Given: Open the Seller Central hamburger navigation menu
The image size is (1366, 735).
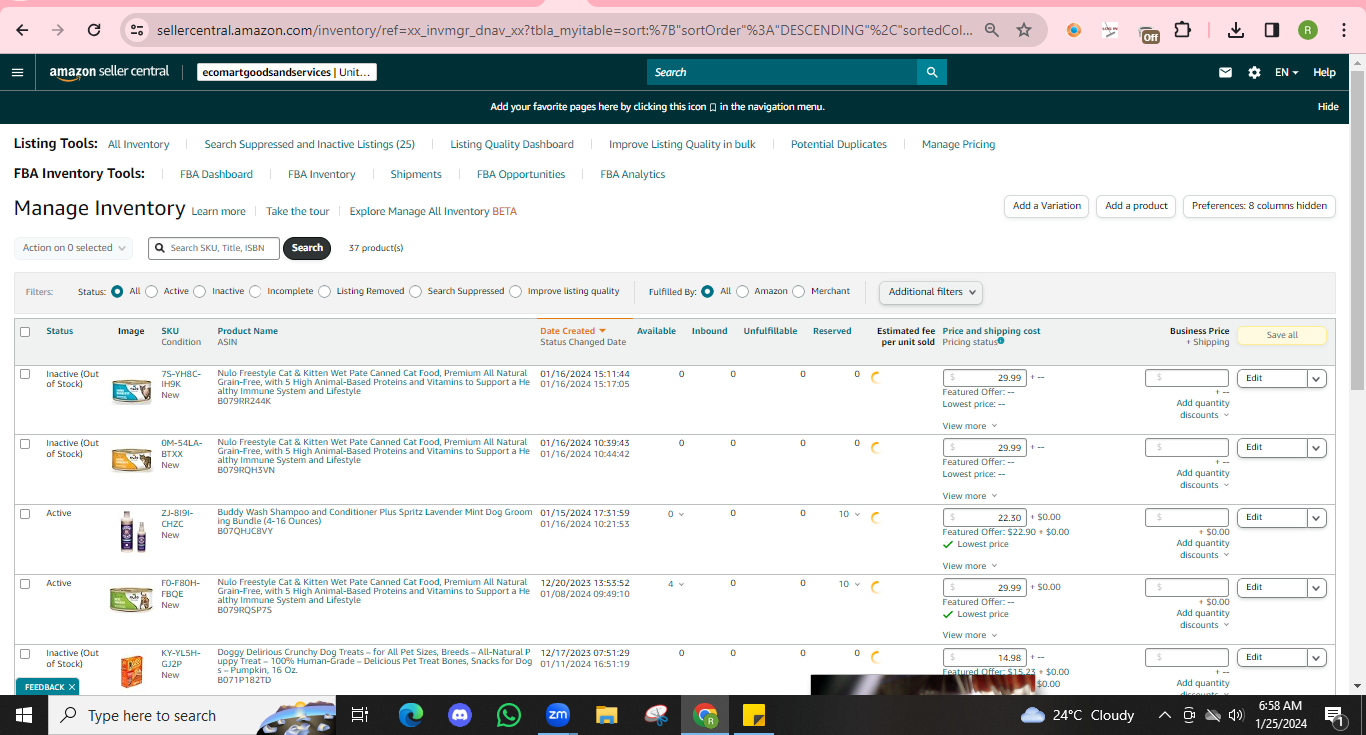Looking at the screenshot, I should click(17, 72).
